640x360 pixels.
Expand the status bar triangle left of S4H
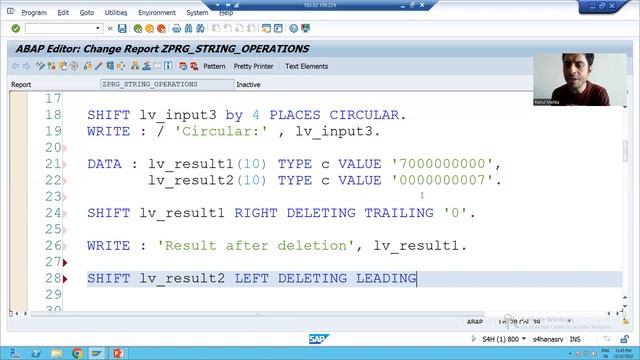[x=473, y=339]
